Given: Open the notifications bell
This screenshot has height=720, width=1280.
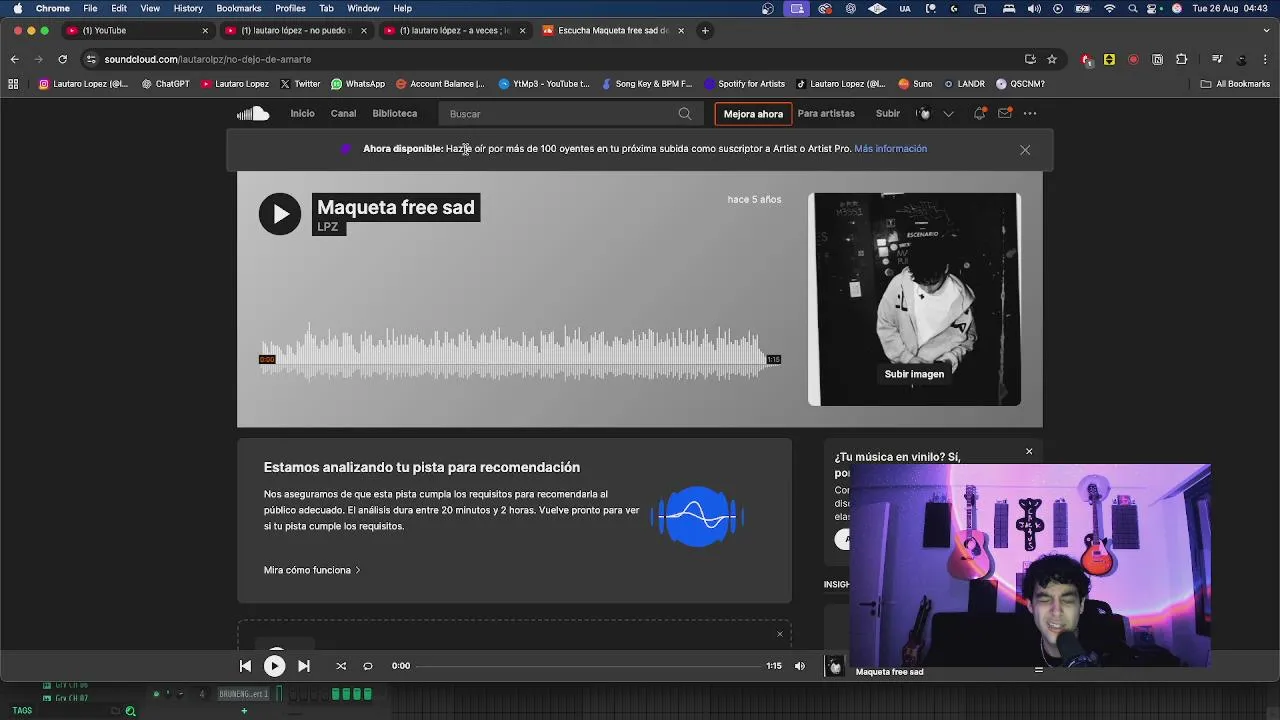Looking at the screenshot, I should click(980, 114).
